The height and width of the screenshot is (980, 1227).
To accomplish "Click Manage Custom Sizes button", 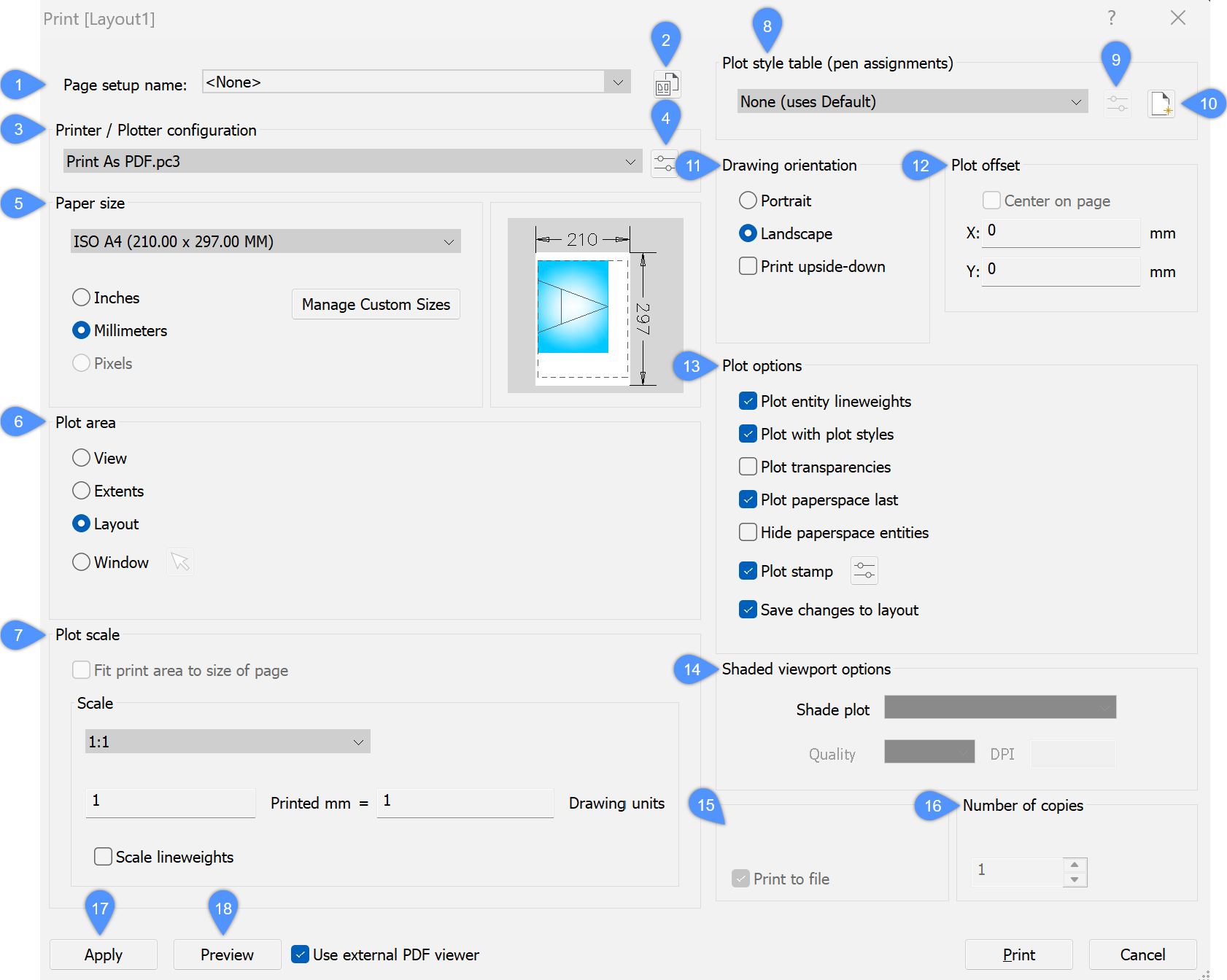I will [x=376, y=305].
